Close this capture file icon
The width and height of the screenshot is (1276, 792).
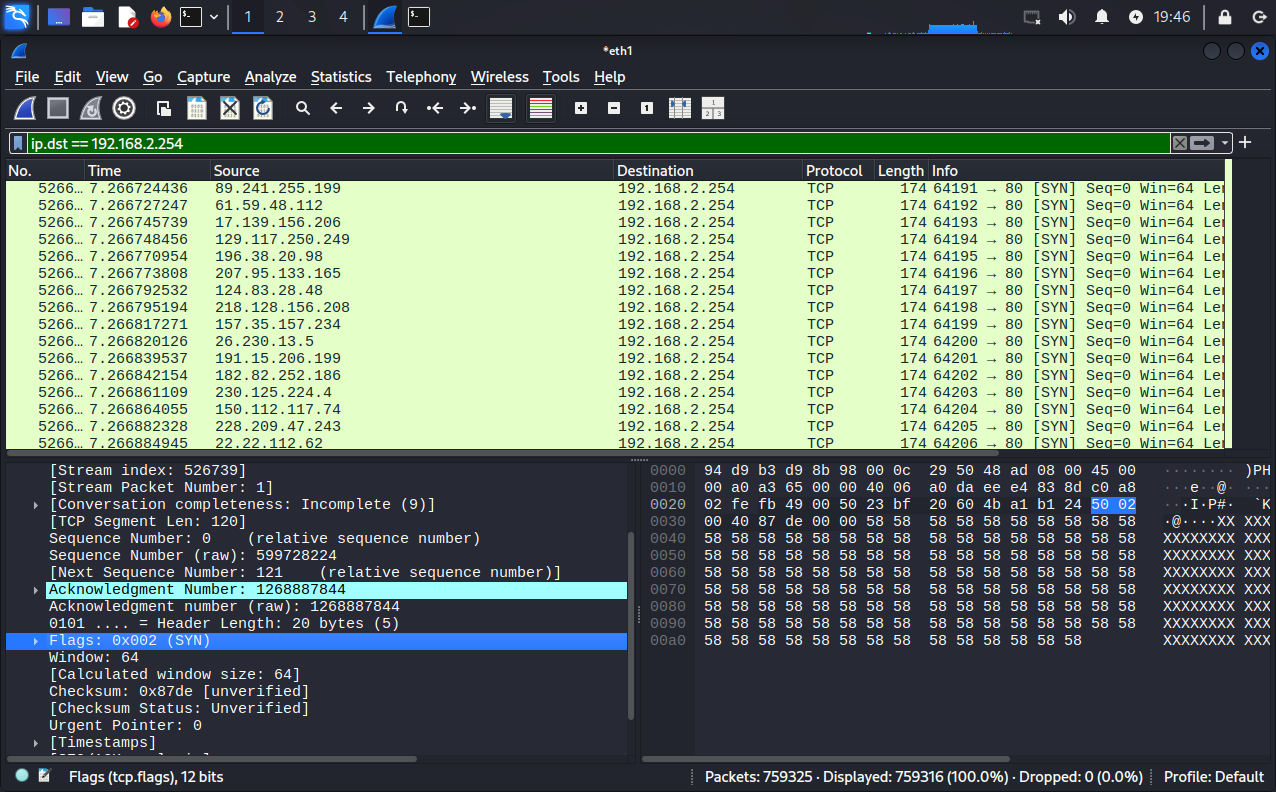(x=230, y=108)
